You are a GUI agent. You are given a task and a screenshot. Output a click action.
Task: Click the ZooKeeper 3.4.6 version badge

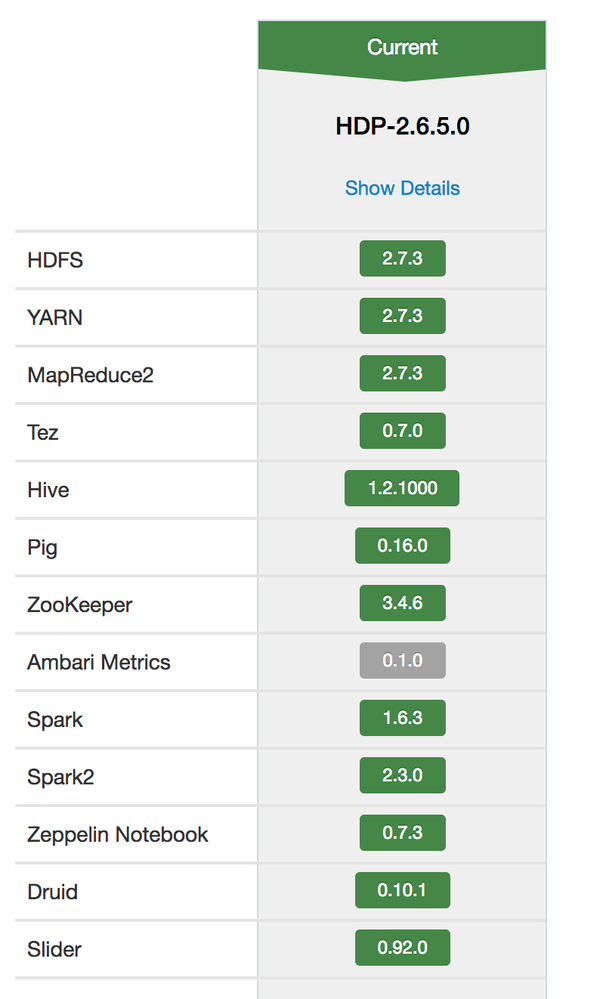[x=402, y=604]
